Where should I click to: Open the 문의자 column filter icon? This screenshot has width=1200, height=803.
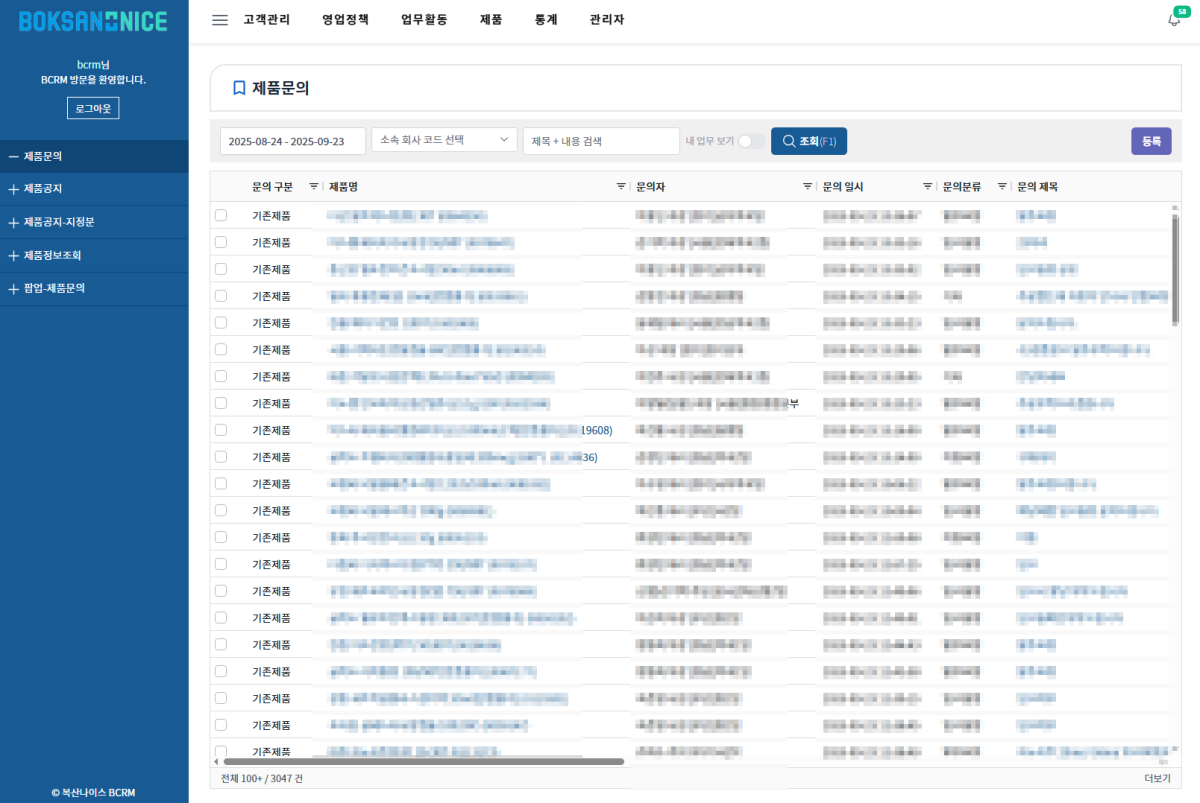(807, 186)
